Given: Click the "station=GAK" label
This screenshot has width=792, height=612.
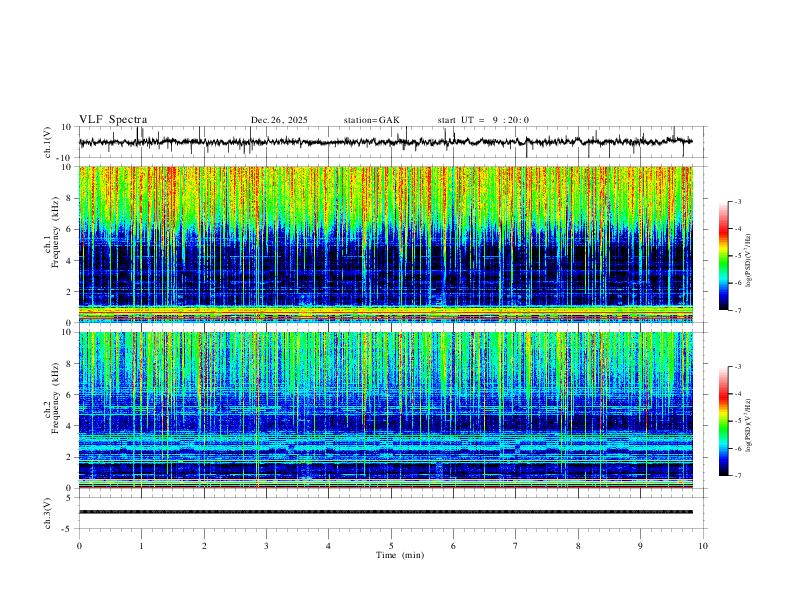Looking at the screenshot, I should (371, 120).
